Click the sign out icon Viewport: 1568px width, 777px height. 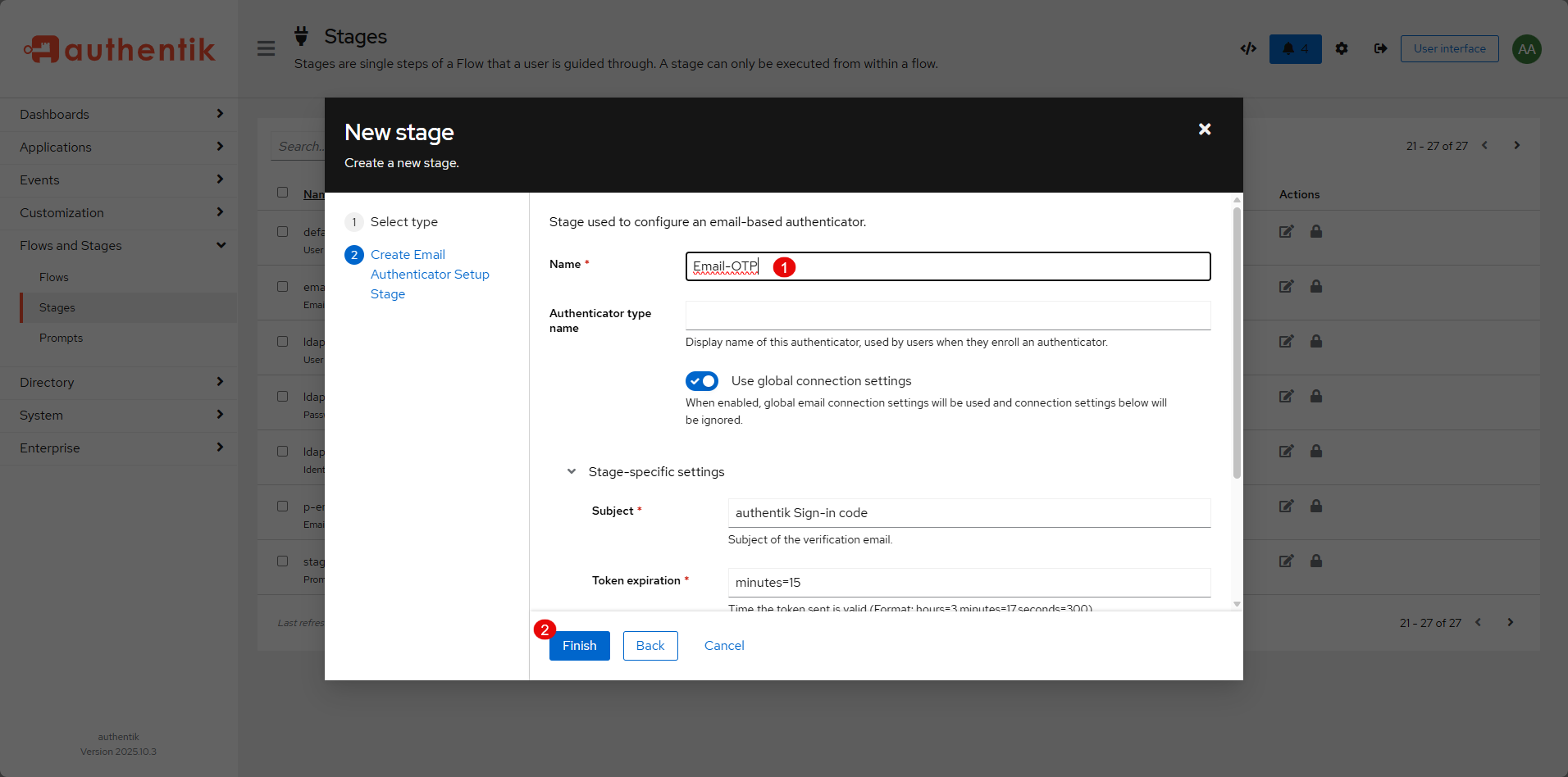[1381, 49]
